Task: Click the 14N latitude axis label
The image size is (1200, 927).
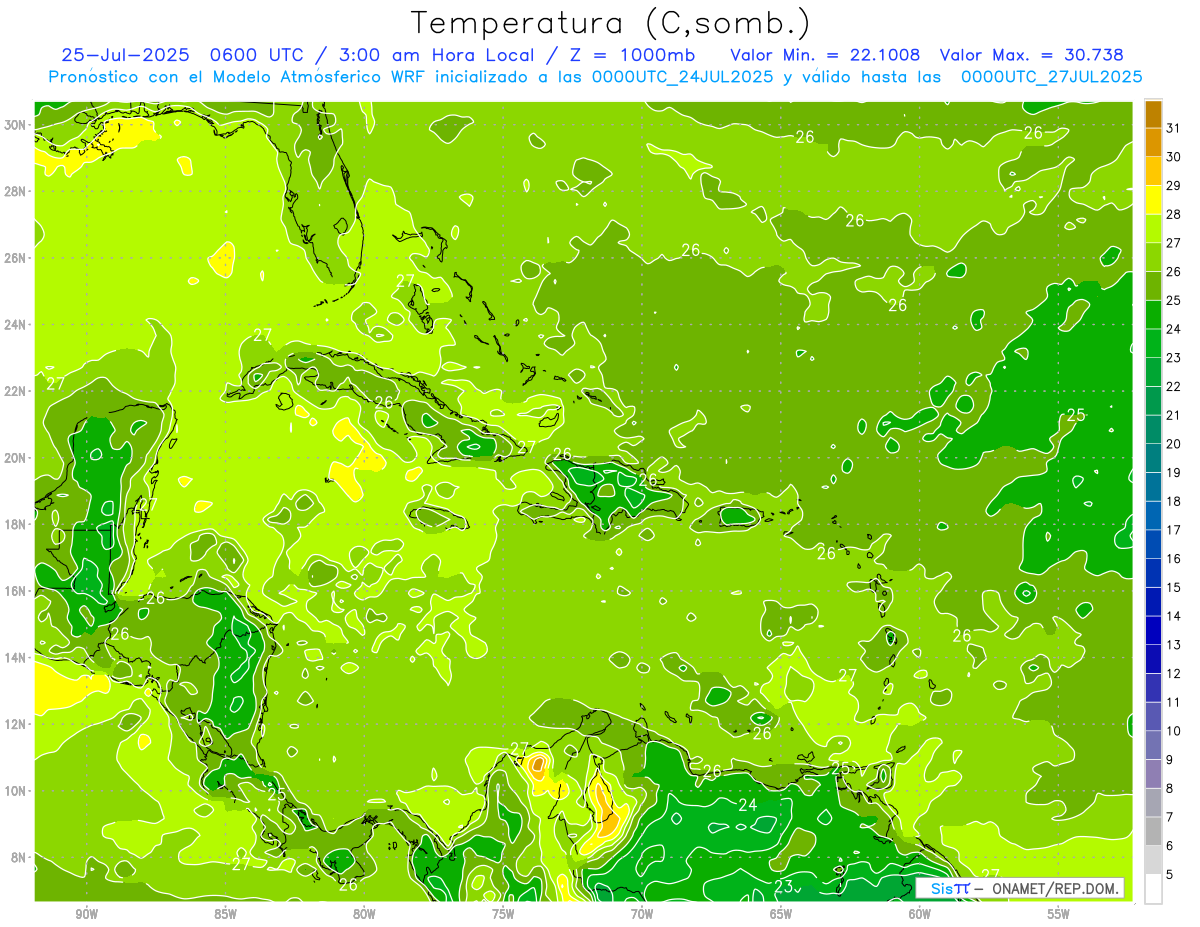Action: pos(15,658)
